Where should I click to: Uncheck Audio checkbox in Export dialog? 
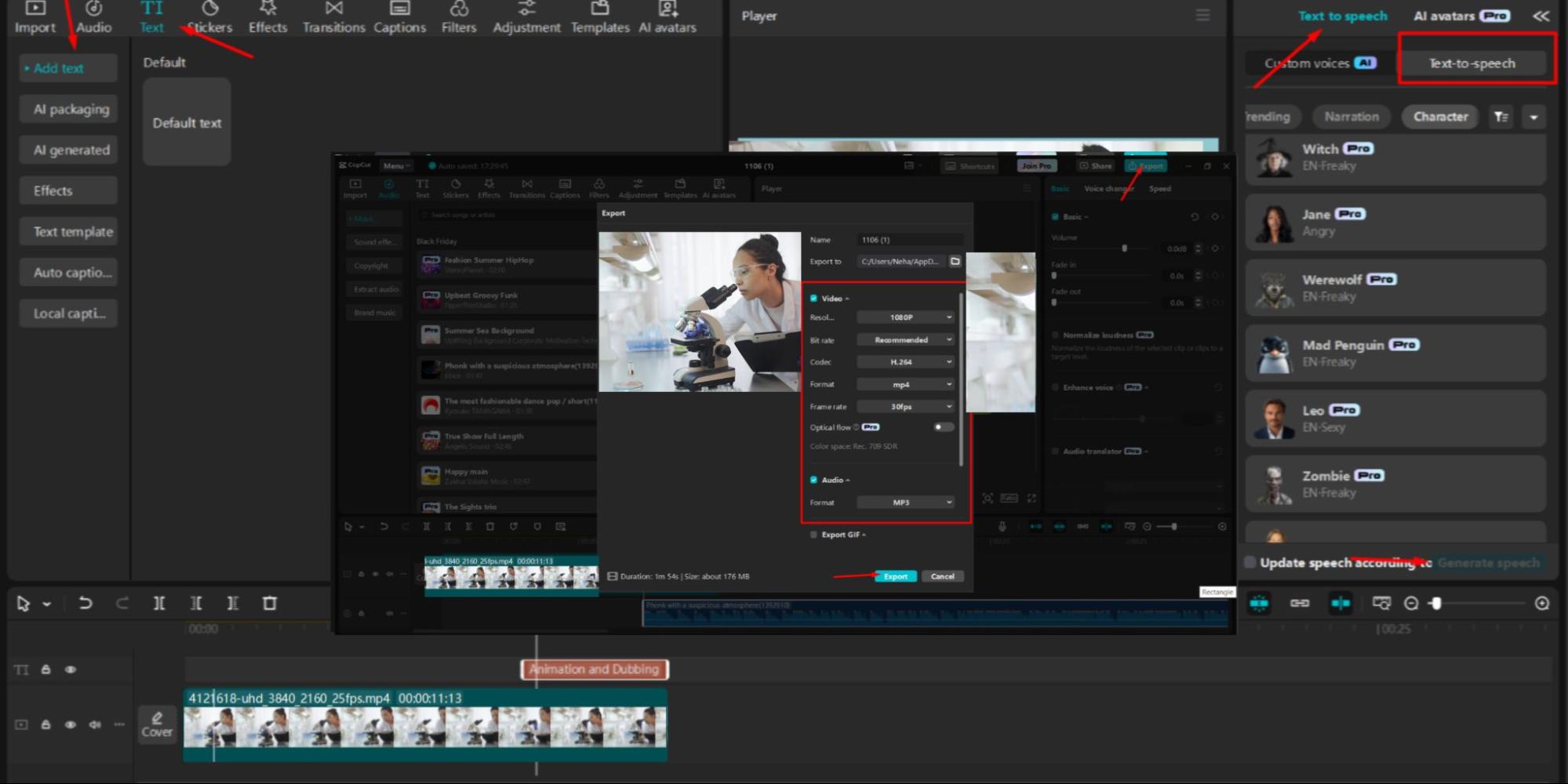[x=813, y=480]
